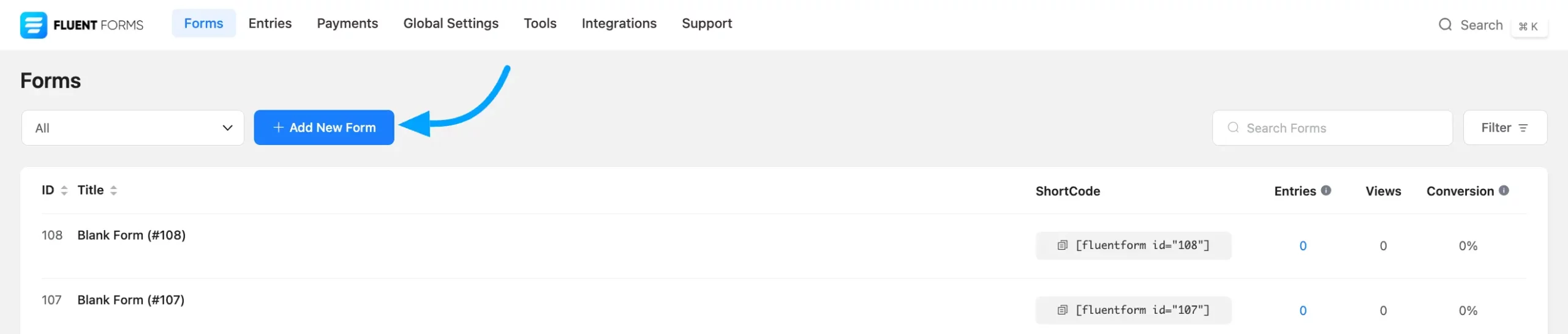Viewport: 1568px width, 334px height.
Task: Click the Fluent Forms logo icon
Action: coord(33,25)
